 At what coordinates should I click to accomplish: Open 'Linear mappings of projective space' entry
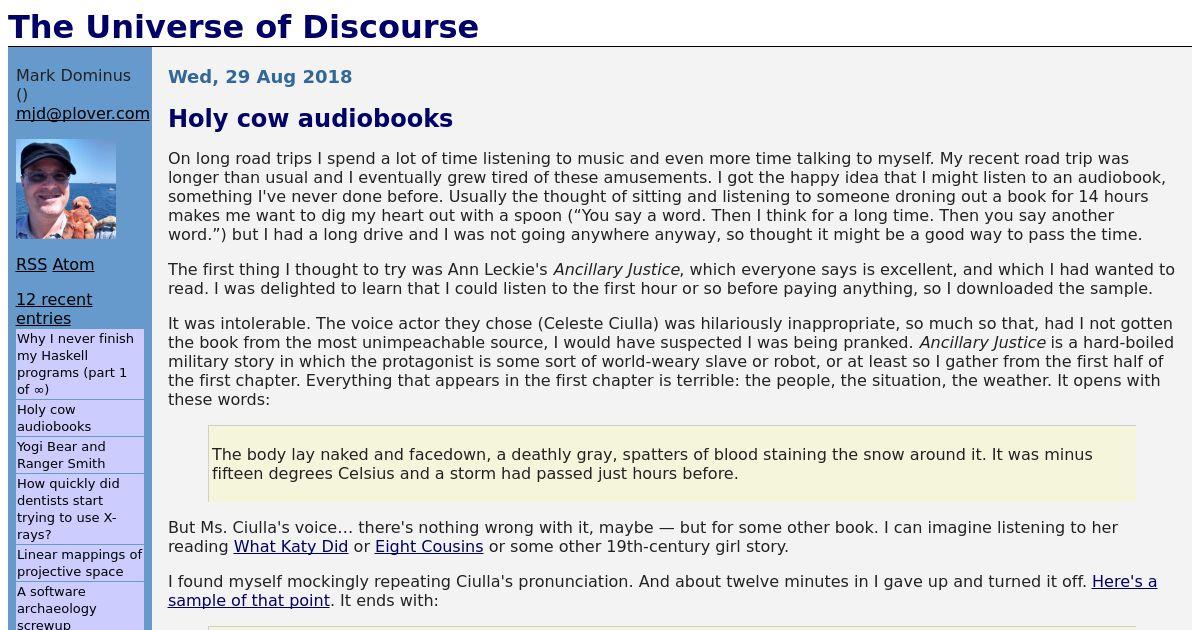click(80, 563)
